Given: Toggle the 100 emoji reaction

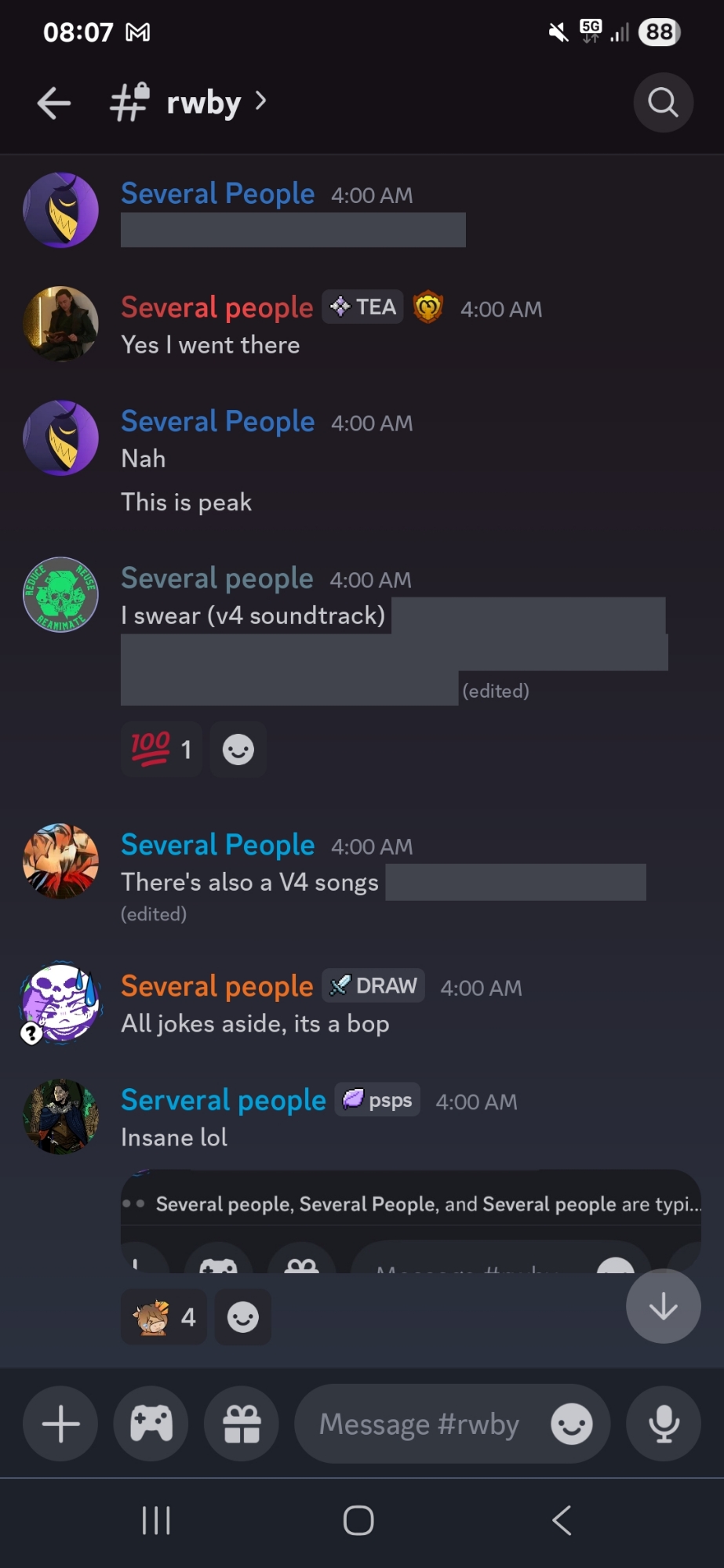Looking at the screenshot, I should (162, 750).
